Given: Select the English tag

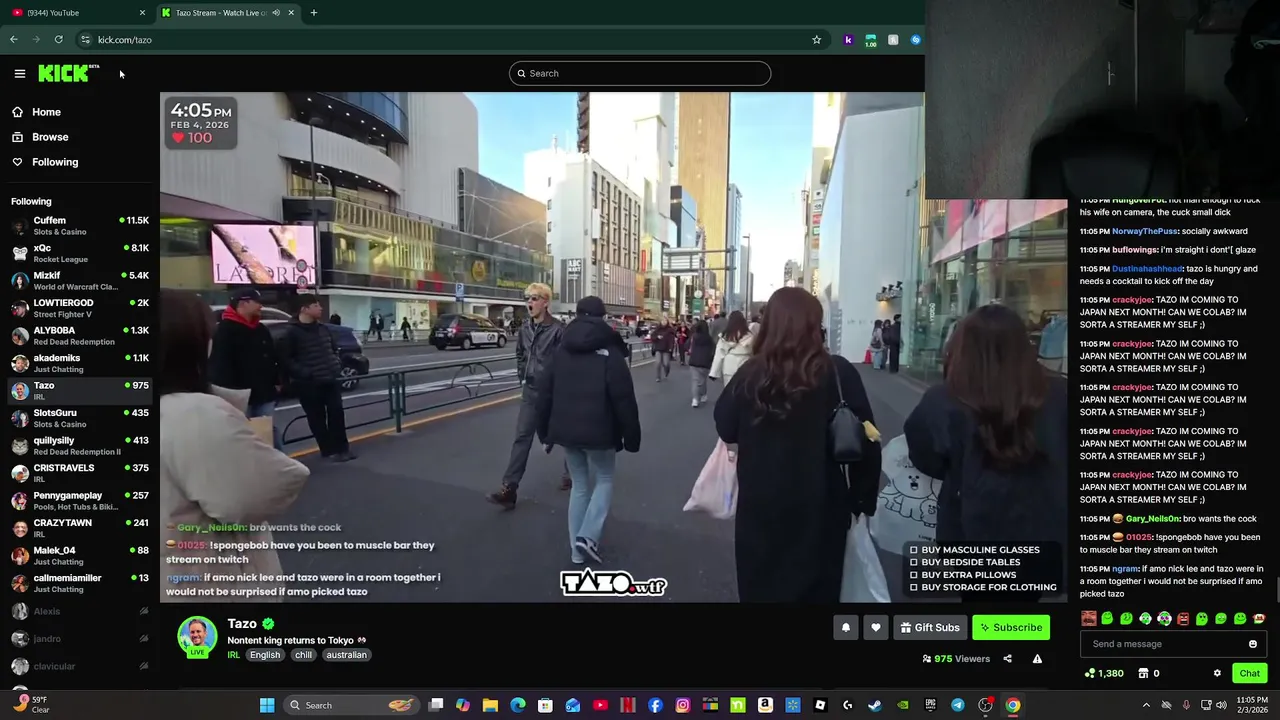Looking at the screenshot, I should [265, 655].
